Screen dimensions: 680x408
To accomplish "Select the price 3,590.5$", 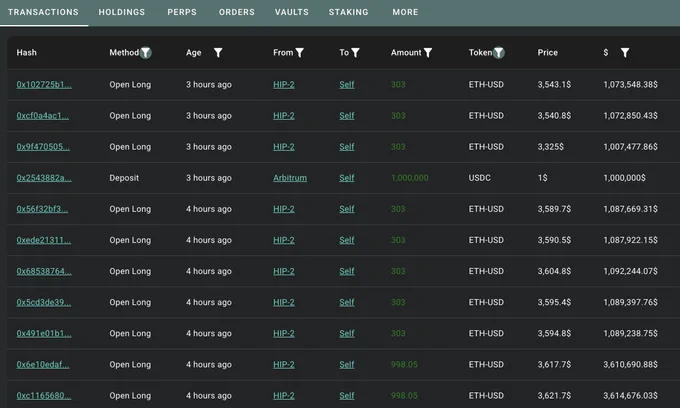I will click(554, 240).
